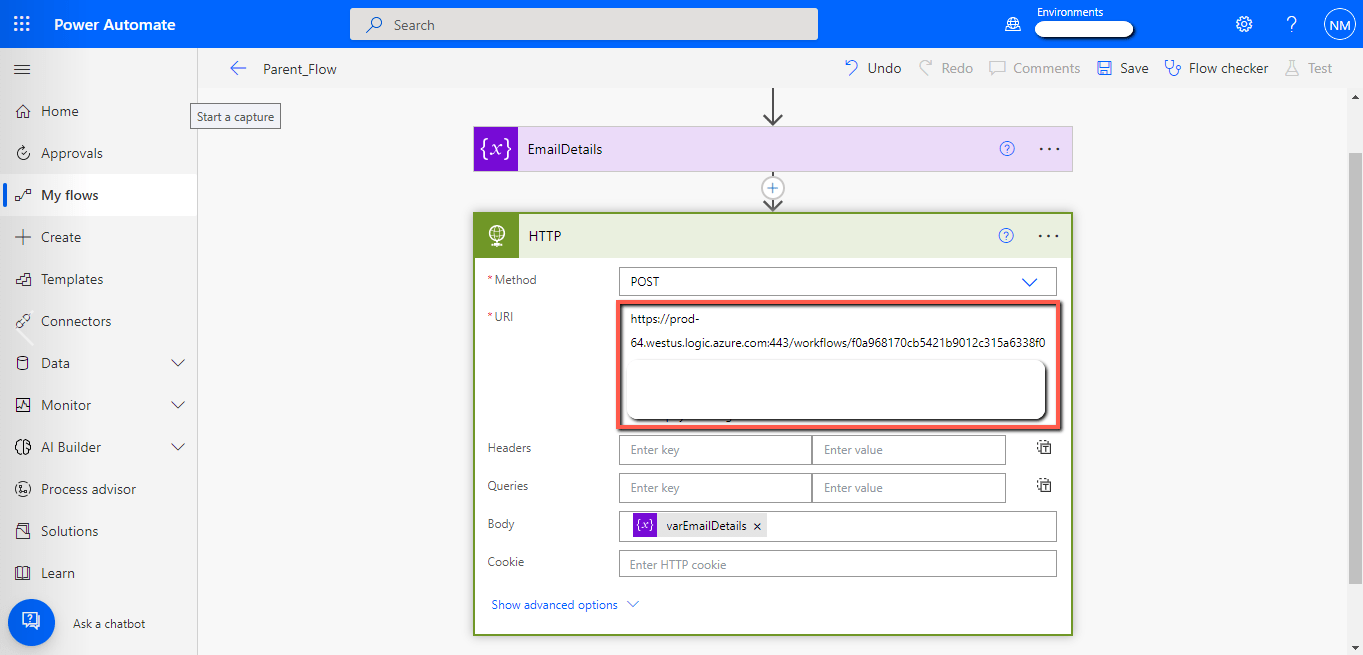Viewport: 1363px width, 655px height.
Task: Click the Connectors icon in sidebar
Action: pos(23,321)
